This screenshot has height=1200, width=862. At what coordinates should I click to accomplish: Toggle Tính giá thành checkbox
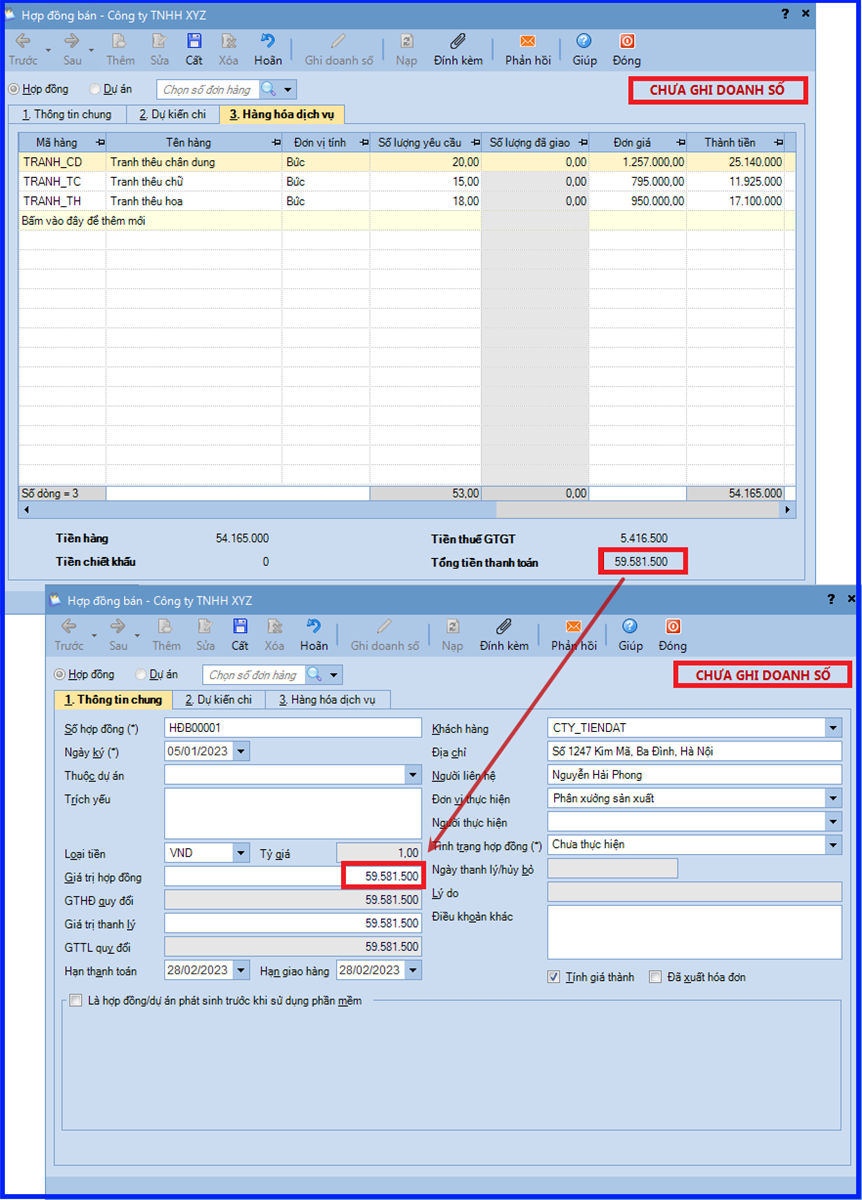(554, 977)
